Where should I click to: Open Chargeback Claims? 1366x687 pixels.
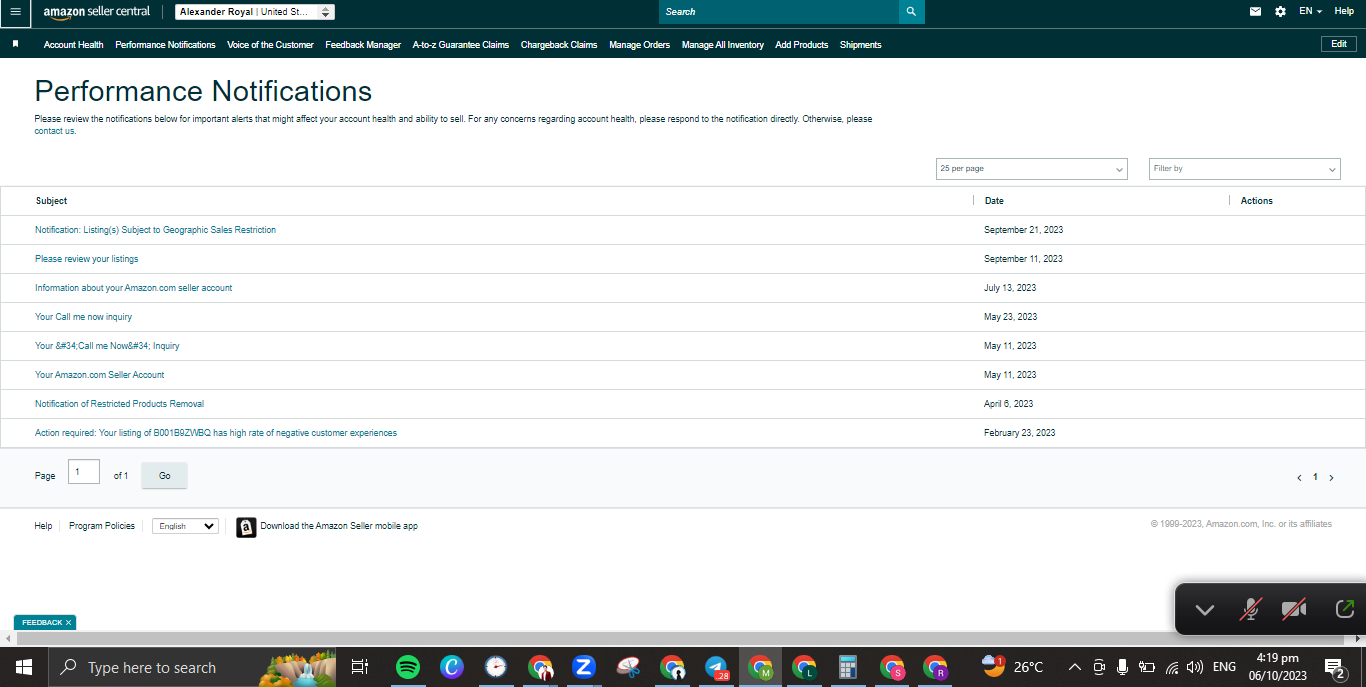(559, 45)
